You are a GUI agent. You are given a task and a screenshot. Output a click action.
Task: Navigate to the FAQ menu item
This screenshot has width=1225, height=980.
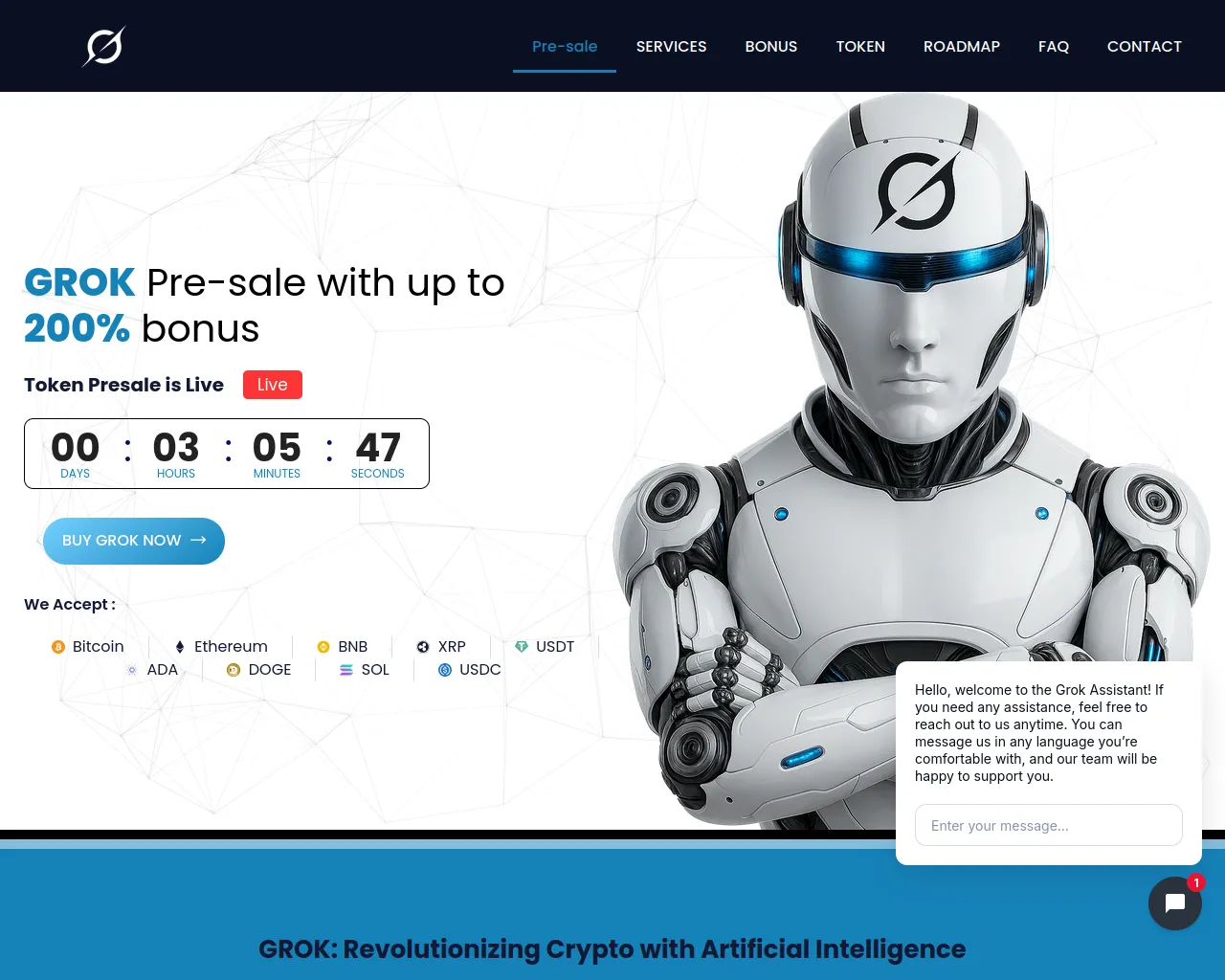point(1054,46)
